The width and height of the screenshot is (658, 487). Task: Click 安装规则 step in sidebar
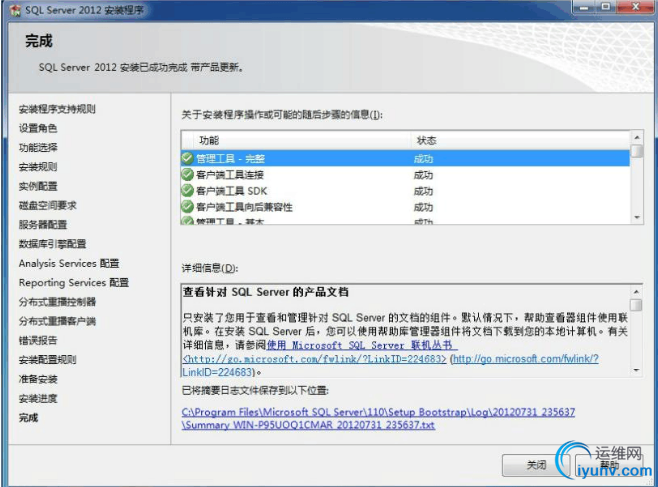38,167
